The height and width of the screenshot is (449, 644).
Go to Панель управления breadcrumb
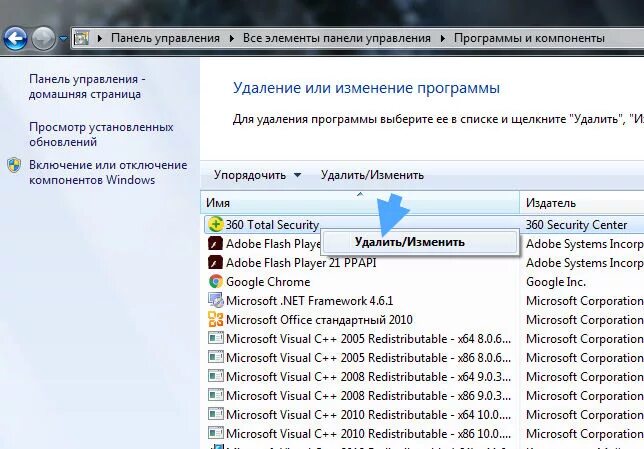(x=165, y=38)
